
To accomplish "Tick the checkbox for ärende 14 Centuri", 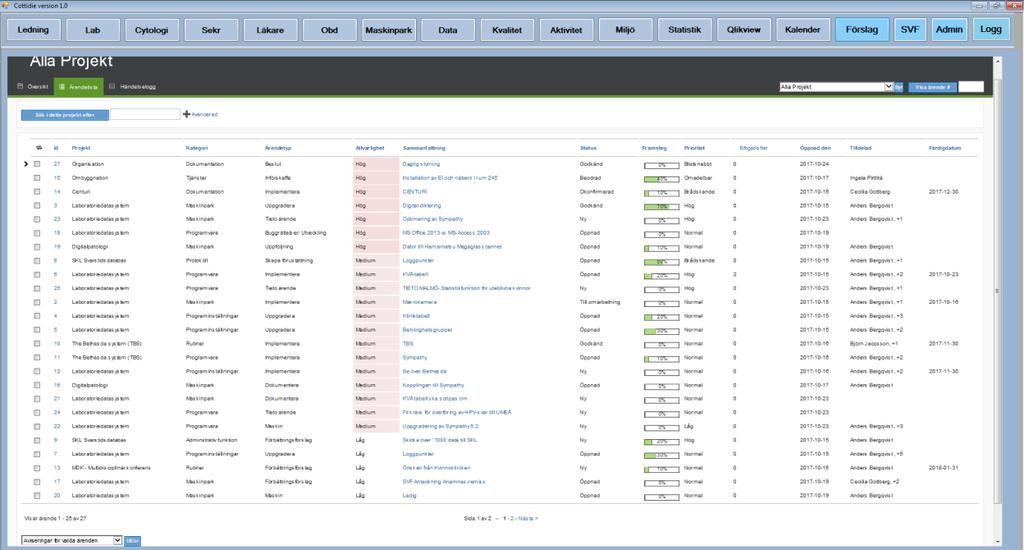I will [37, 191].
